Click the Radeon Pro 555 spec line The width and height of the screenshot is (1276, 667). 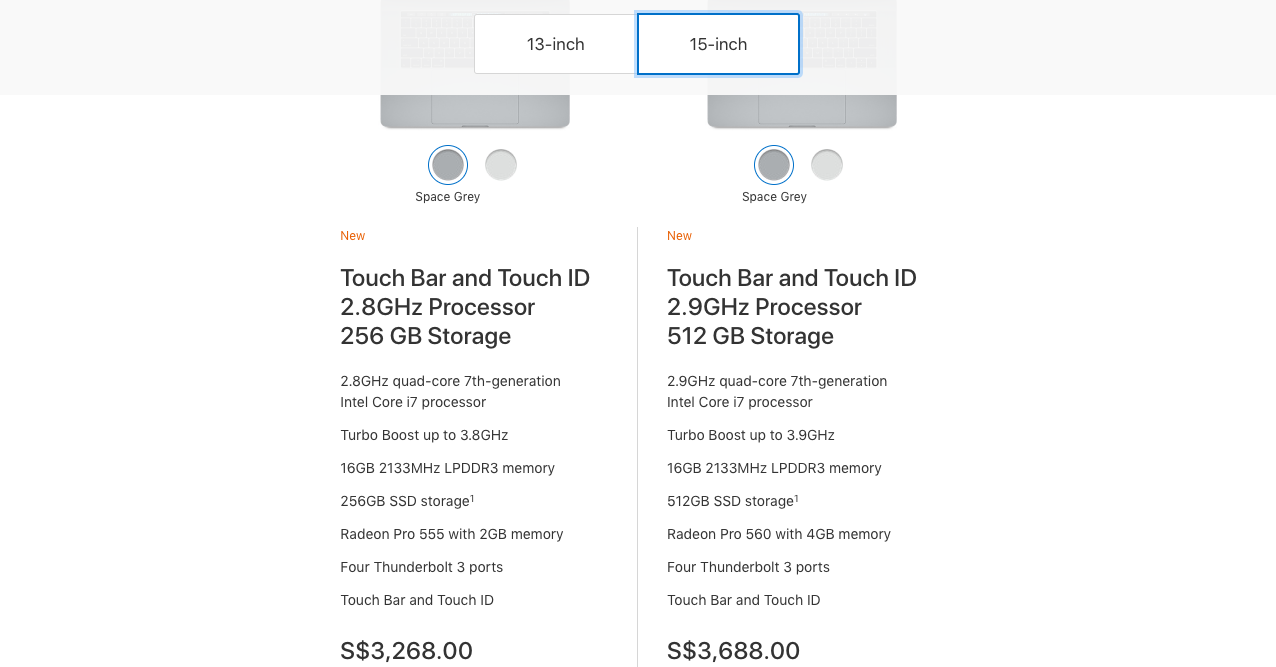coord(452,534)
